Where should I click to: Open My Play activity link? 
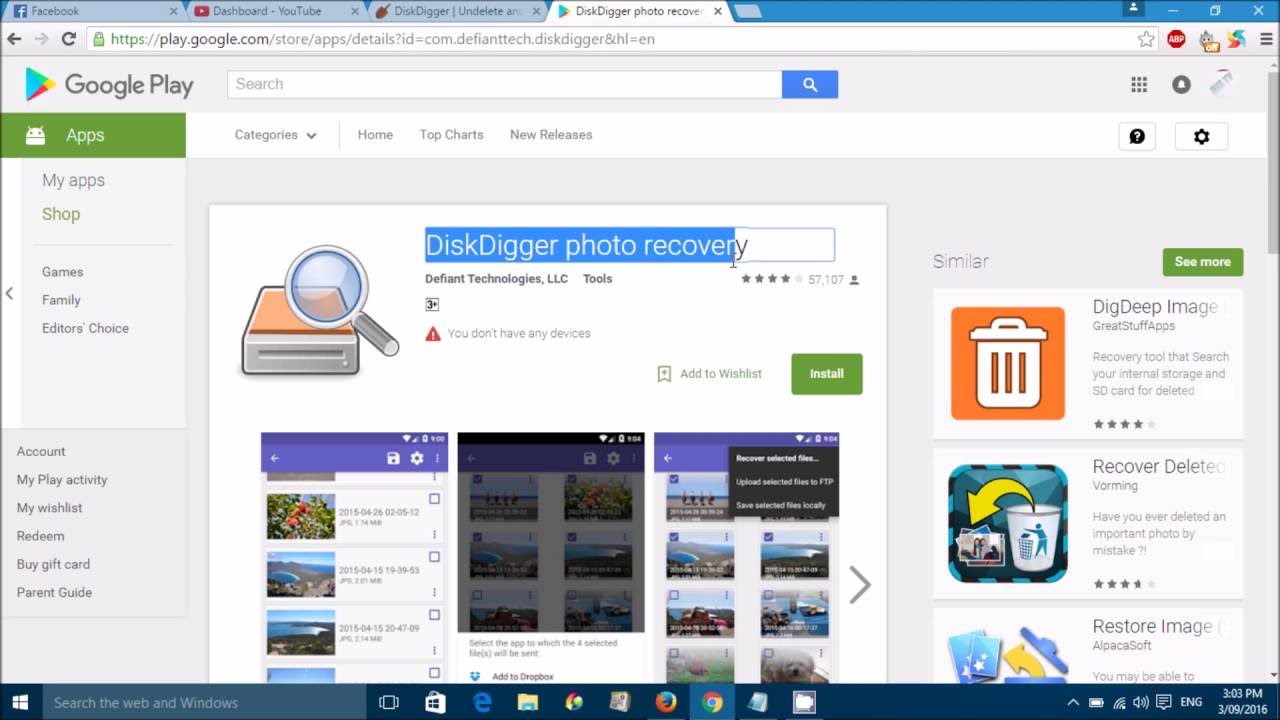[x=62, y=480]
